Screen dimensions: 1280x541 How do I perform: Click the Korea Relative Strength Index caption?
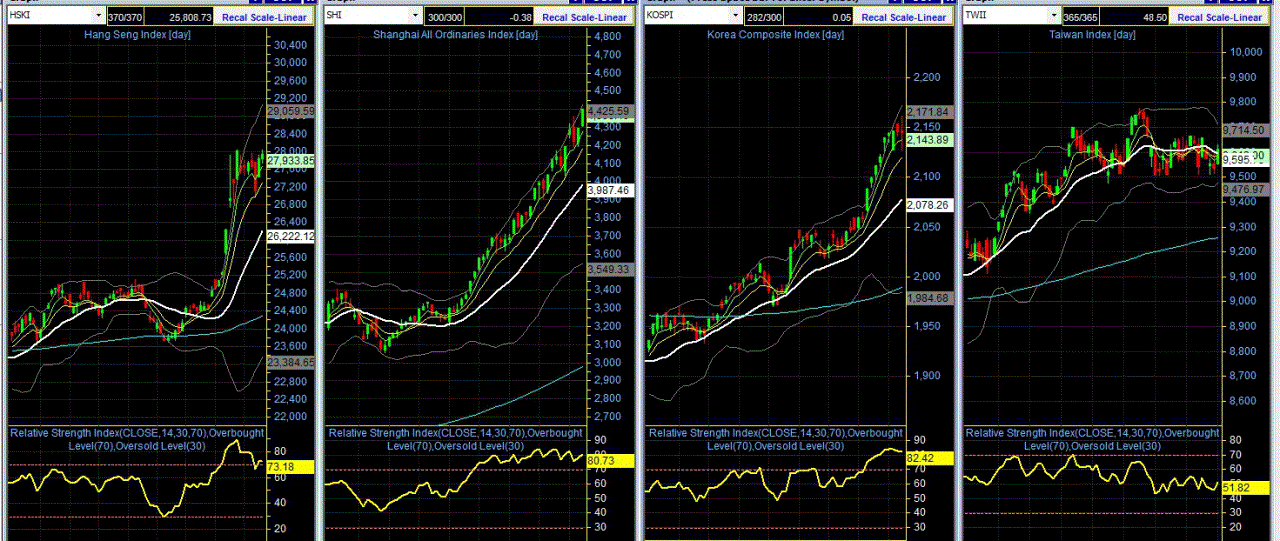(x=775, y=439)
